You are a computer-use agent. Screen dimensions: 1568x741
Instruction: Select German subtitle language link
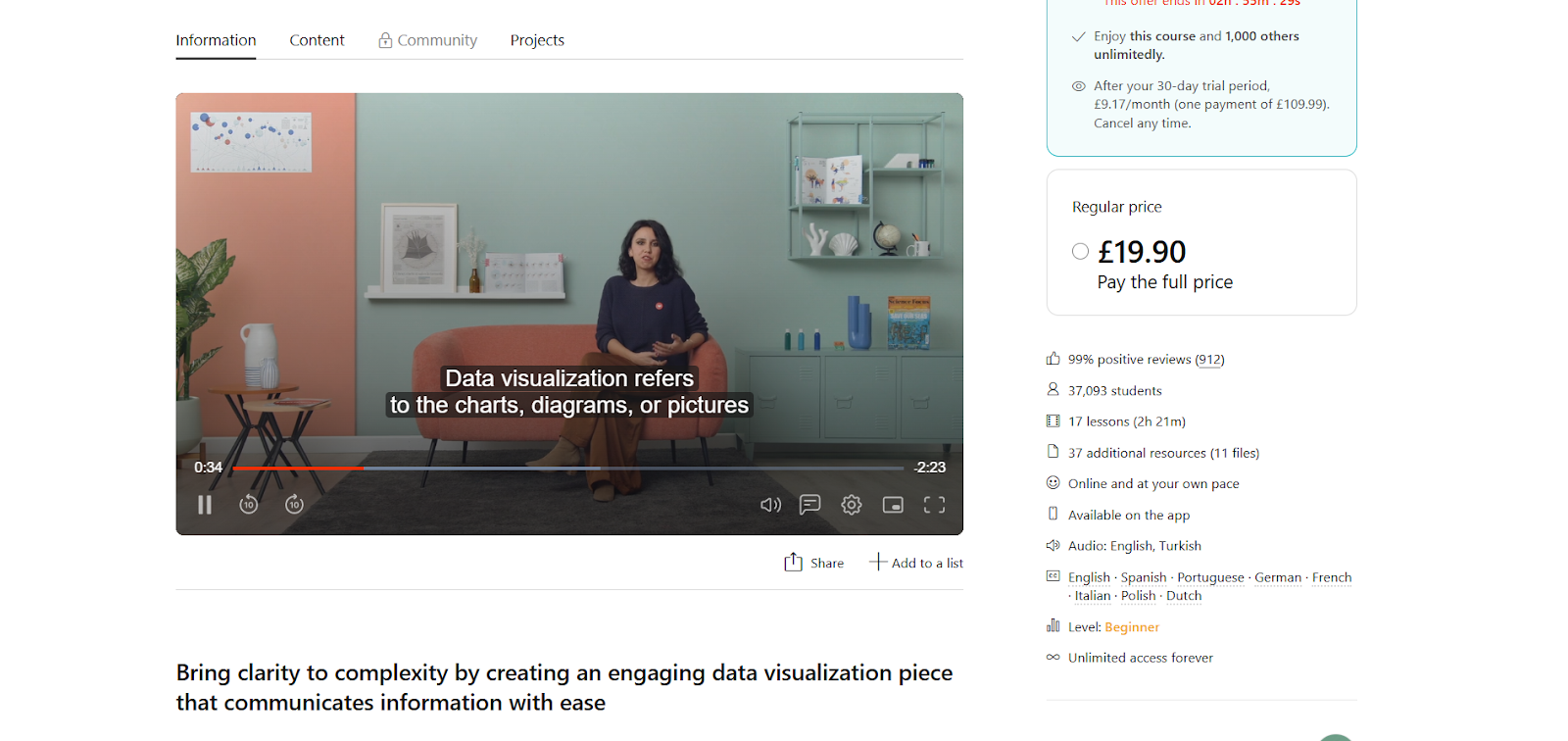(1278, 578)
